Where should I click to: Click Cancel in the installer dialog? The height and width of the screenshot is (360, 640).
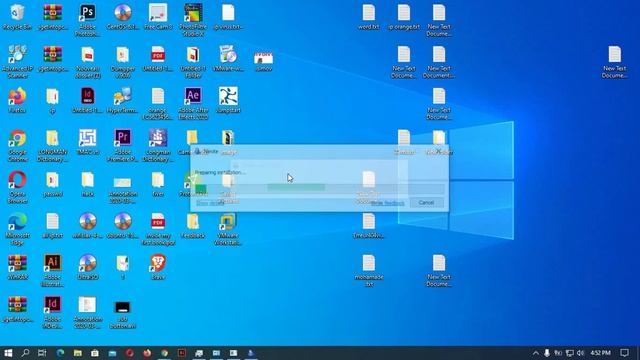(426, 202)
